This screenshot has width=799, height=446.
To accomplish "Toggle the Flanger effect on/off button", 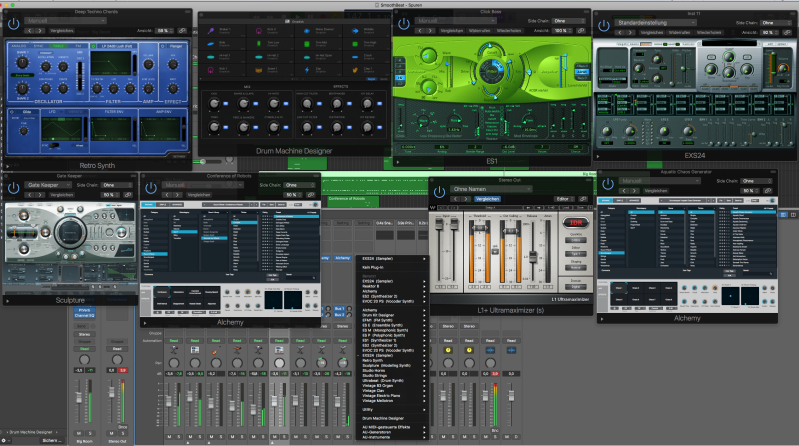I will 163,46.
